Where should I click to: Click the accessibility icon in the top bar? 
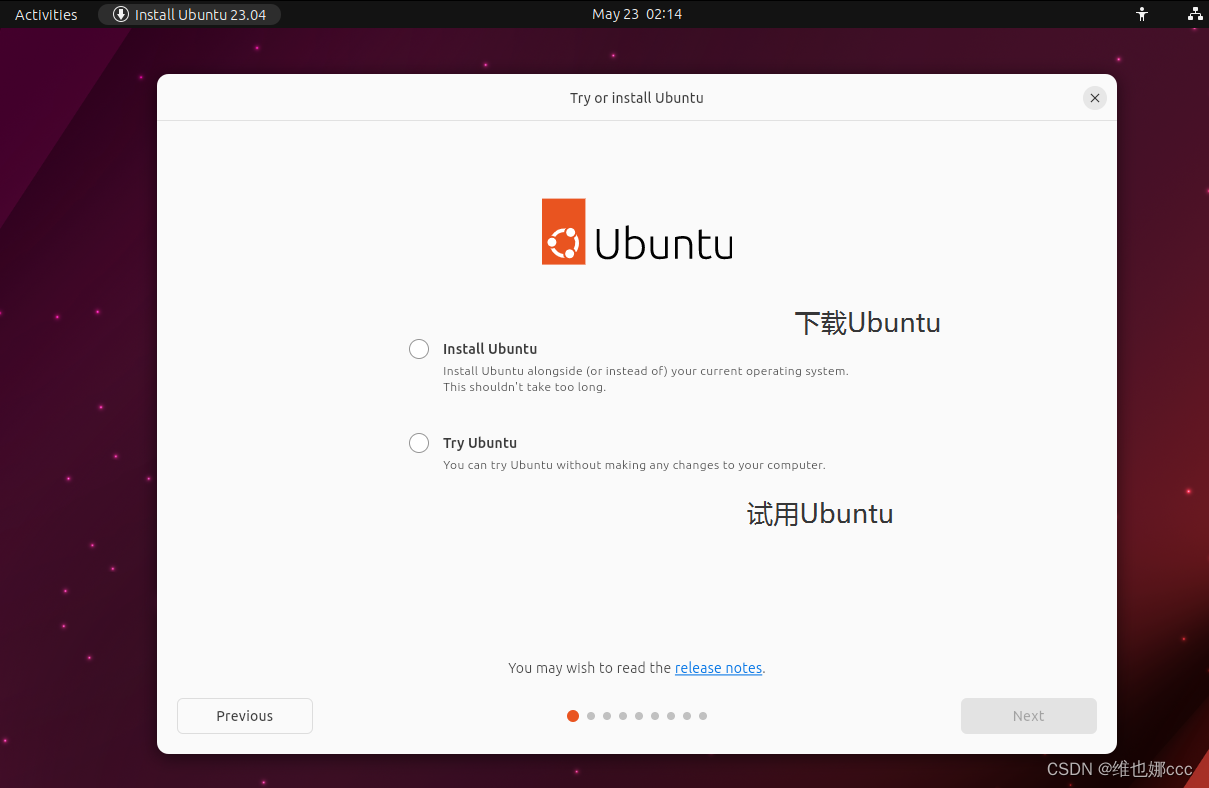click(1141, 14)
